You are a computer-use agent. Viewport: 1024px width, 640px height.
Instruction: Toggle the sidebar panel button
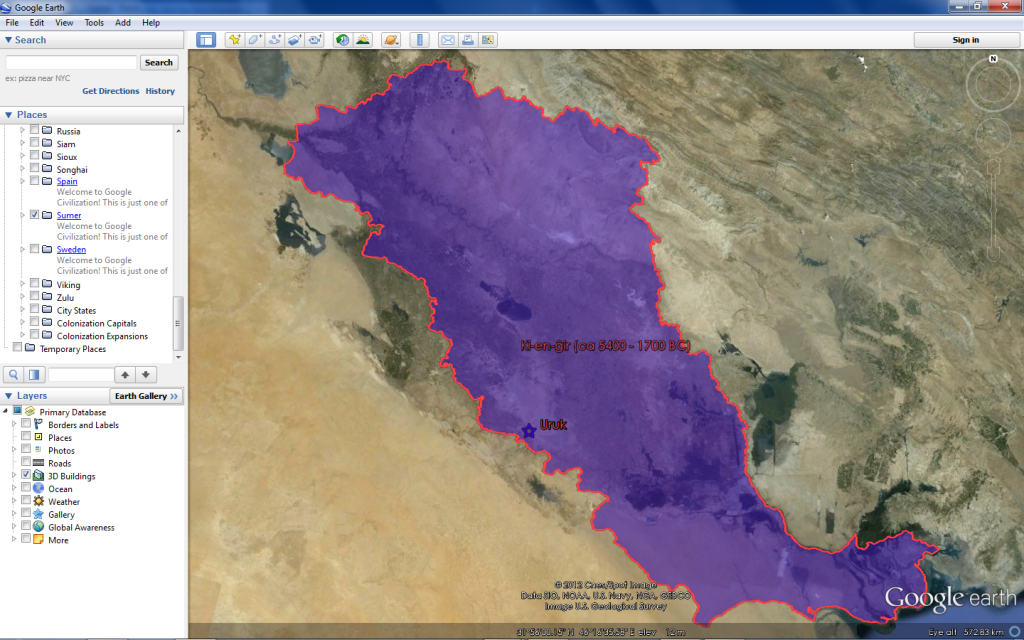coord(206,40)
